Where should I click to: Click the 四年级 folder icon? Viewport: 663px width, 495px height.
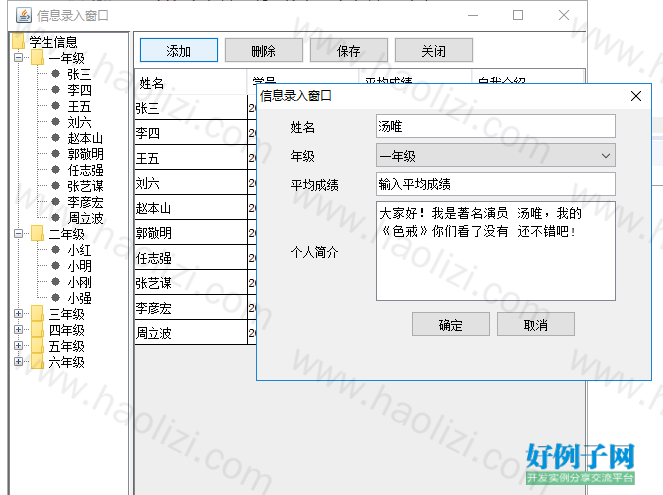click(x=37, y=330)
